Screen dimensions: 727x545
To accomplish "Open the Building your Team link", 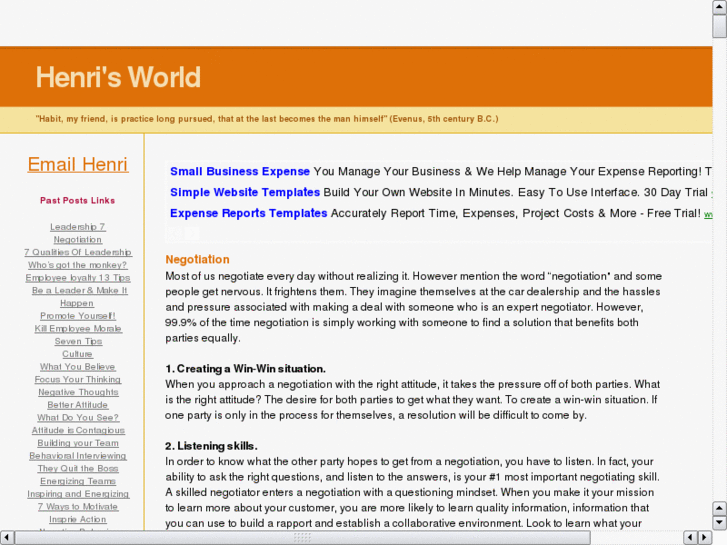I will click(78, 443).
